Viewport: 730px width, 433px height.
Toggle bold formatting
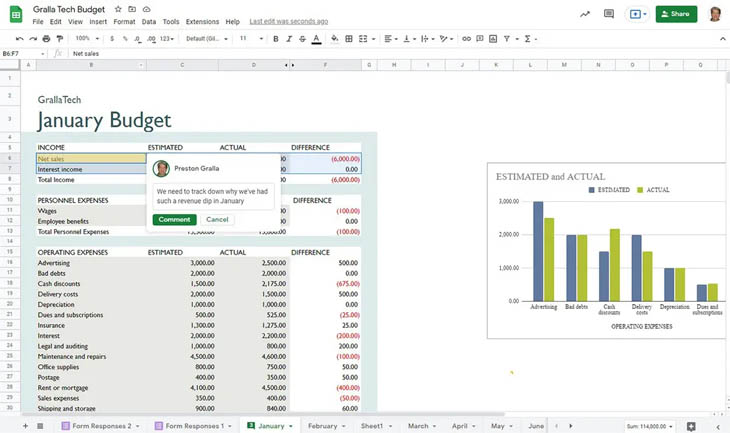(276, 39)
